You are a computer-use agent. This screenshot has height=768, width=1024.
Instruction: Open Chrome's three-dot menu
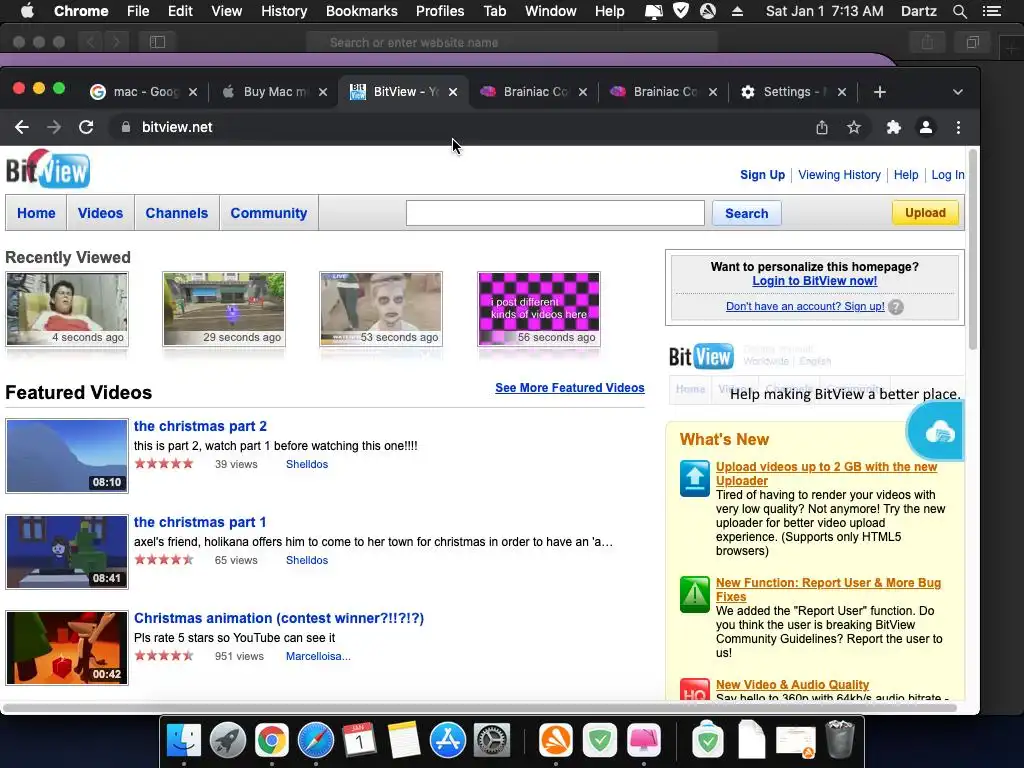coord(958,127)
